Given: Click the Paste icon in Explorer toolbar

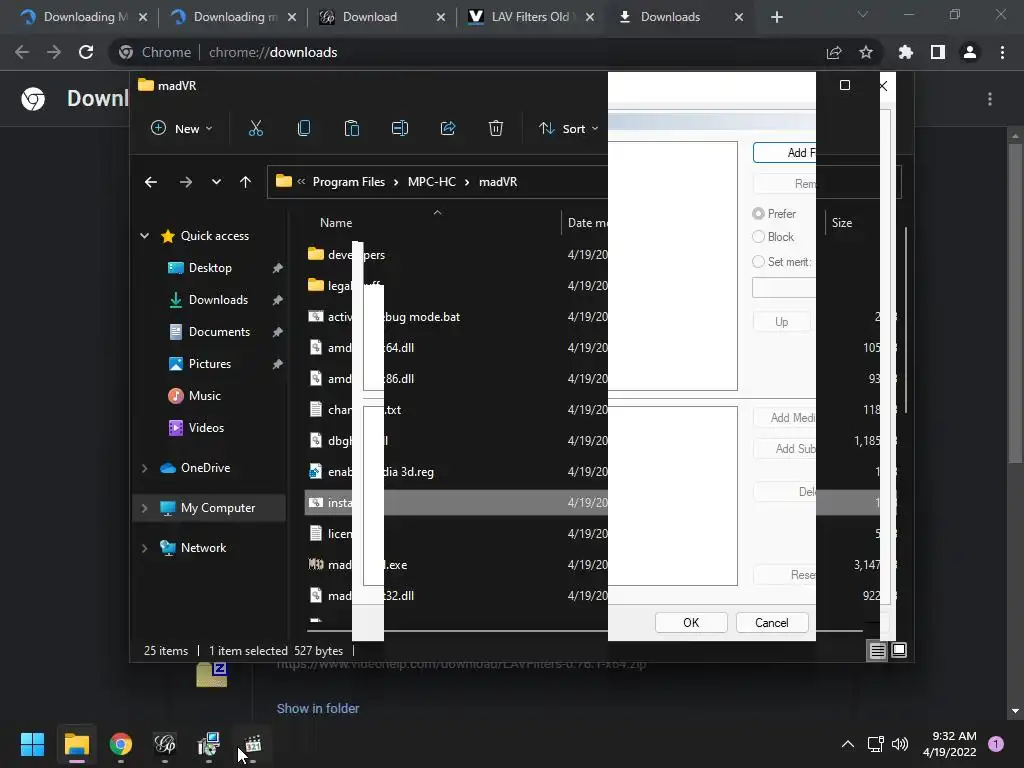Looking at the screenshot, I should 351,129.
